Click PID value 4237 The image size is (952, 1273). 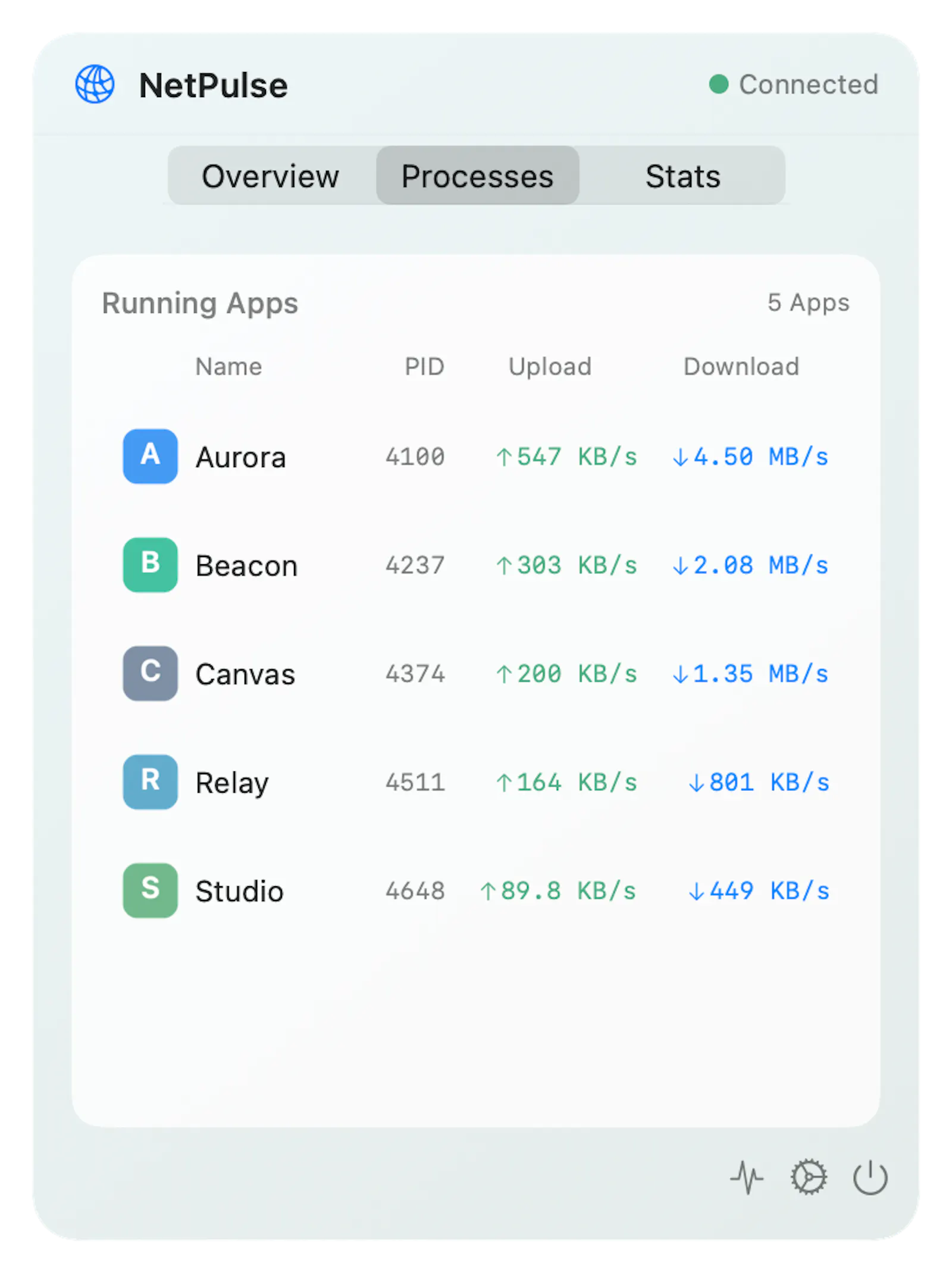(415, 565)
